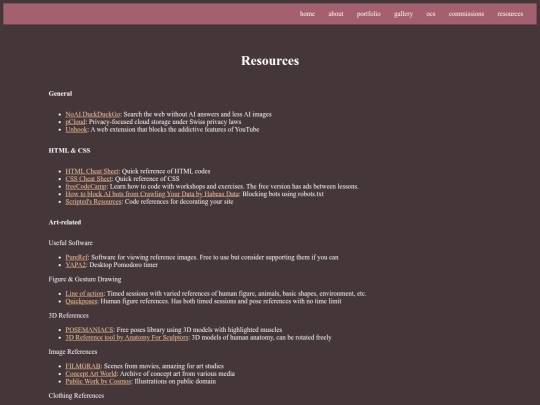Click text 'Quick reference of HTML codes'

pyautogui.click(x=166, y=171)
